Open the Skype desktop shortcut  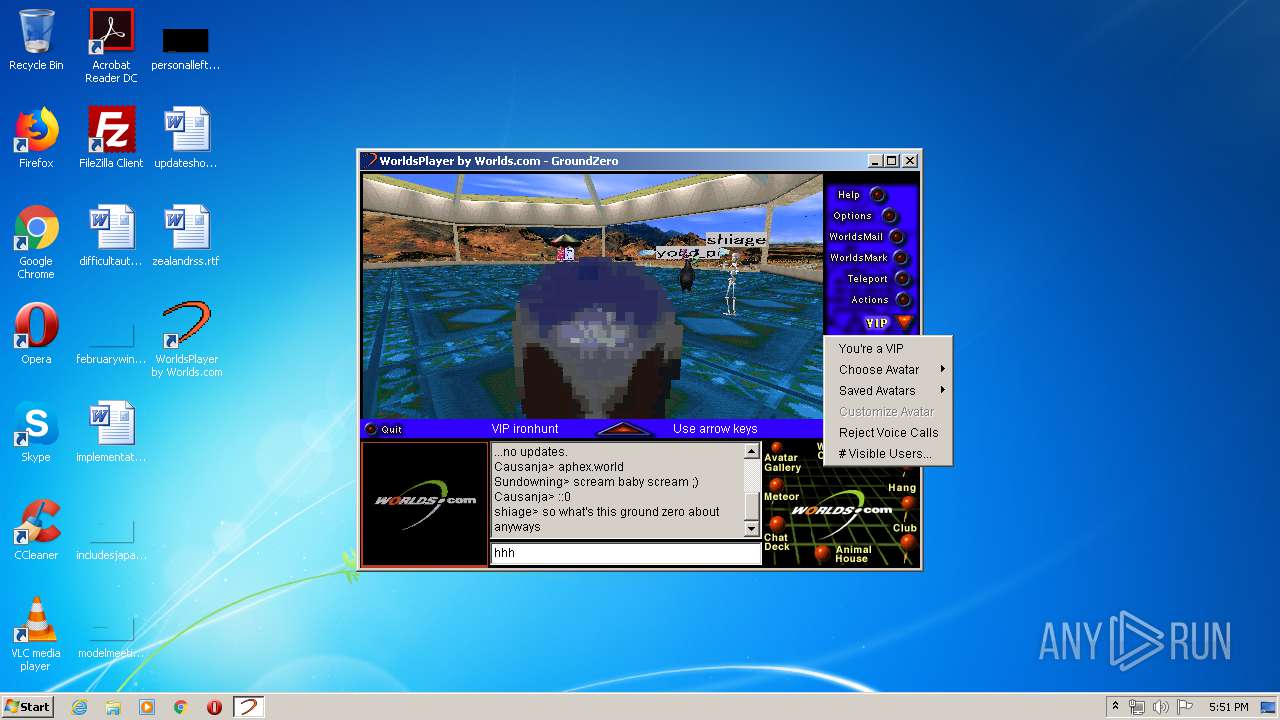tap(36, 432)
